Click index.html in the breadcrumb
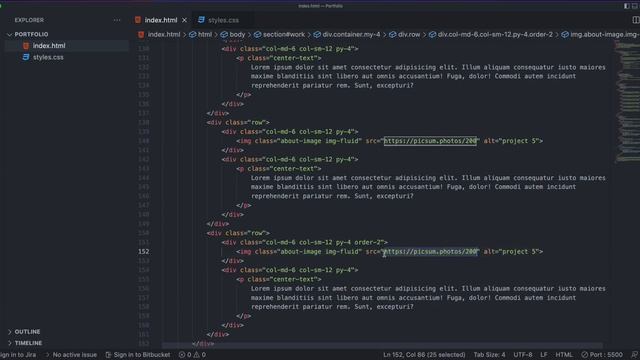The image size is (640, 360). (164, 35)
